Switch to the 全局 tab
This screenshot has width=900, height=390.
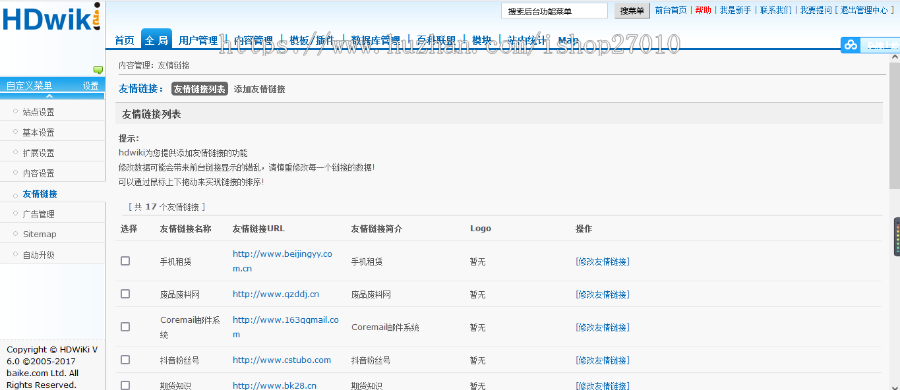156,40
